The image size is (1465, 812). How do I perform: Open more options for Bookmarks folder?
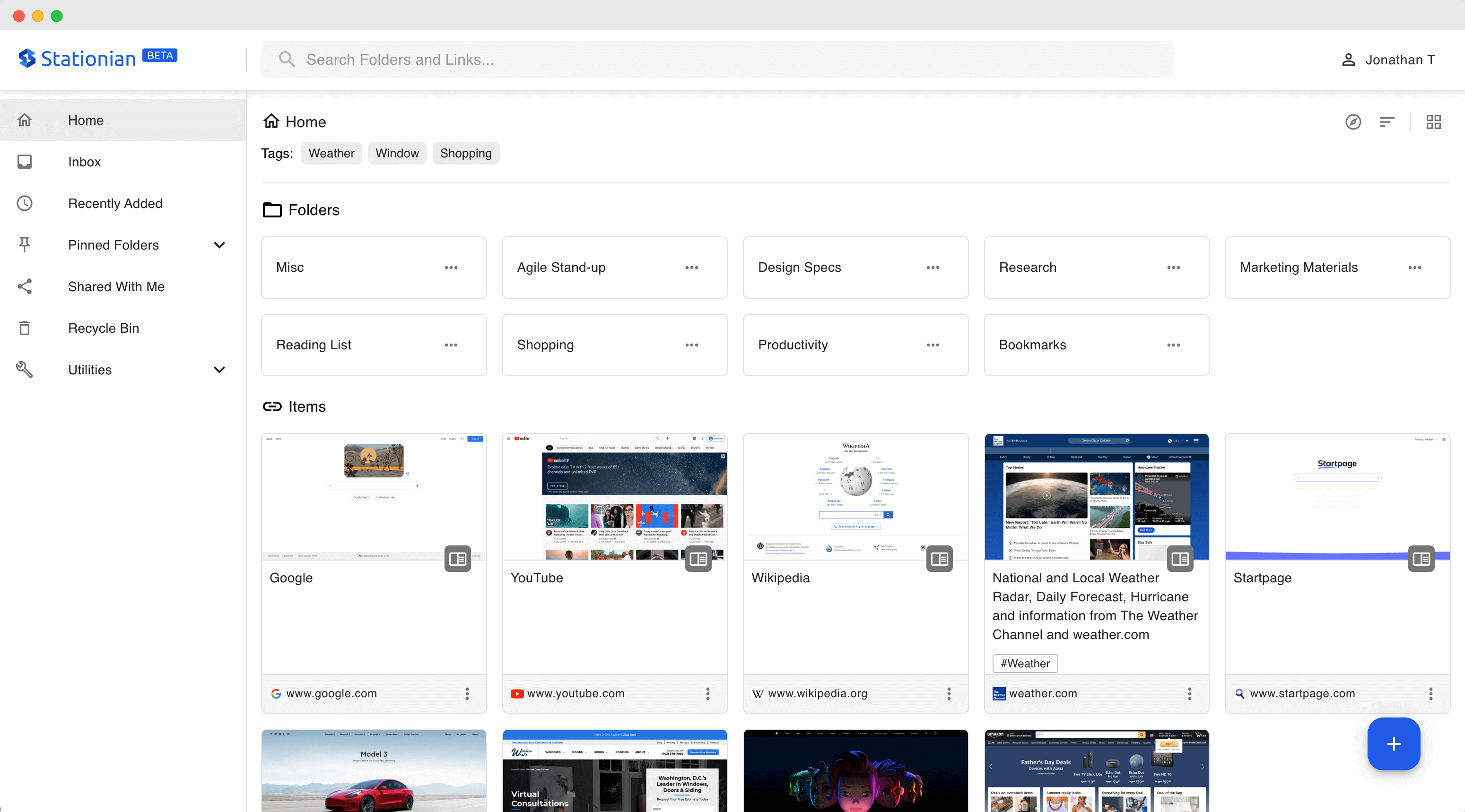click(1173, 345)
